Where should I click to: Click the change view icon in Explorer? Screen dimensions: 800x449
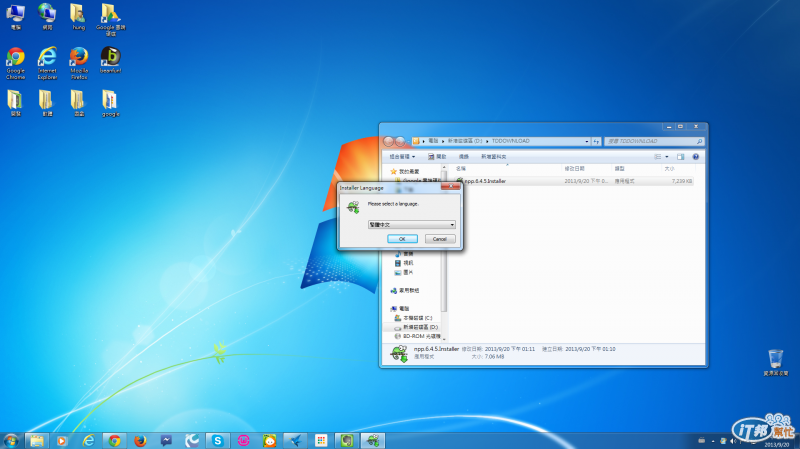(658, 157)
